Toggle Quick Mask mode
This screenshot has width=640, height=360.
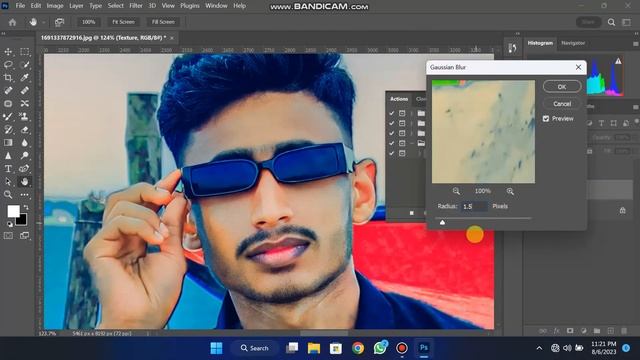coord(8,236)
